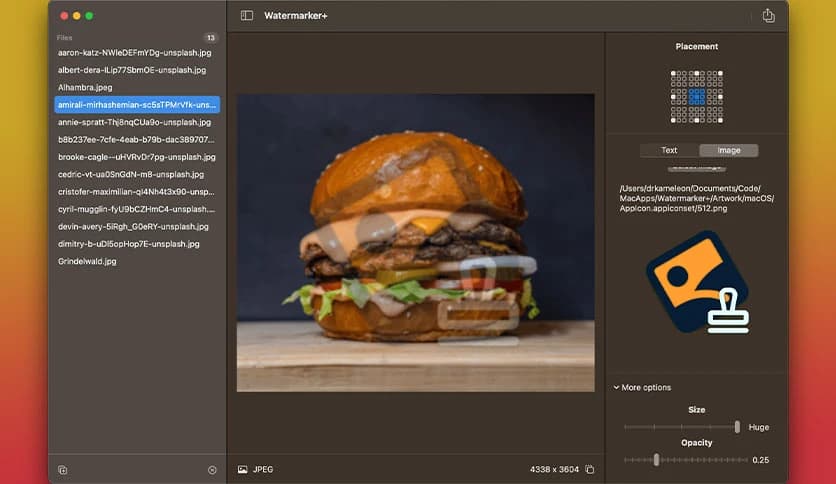Click the watermark app icon preview image

pyautogui.click(x=697, y=282)
